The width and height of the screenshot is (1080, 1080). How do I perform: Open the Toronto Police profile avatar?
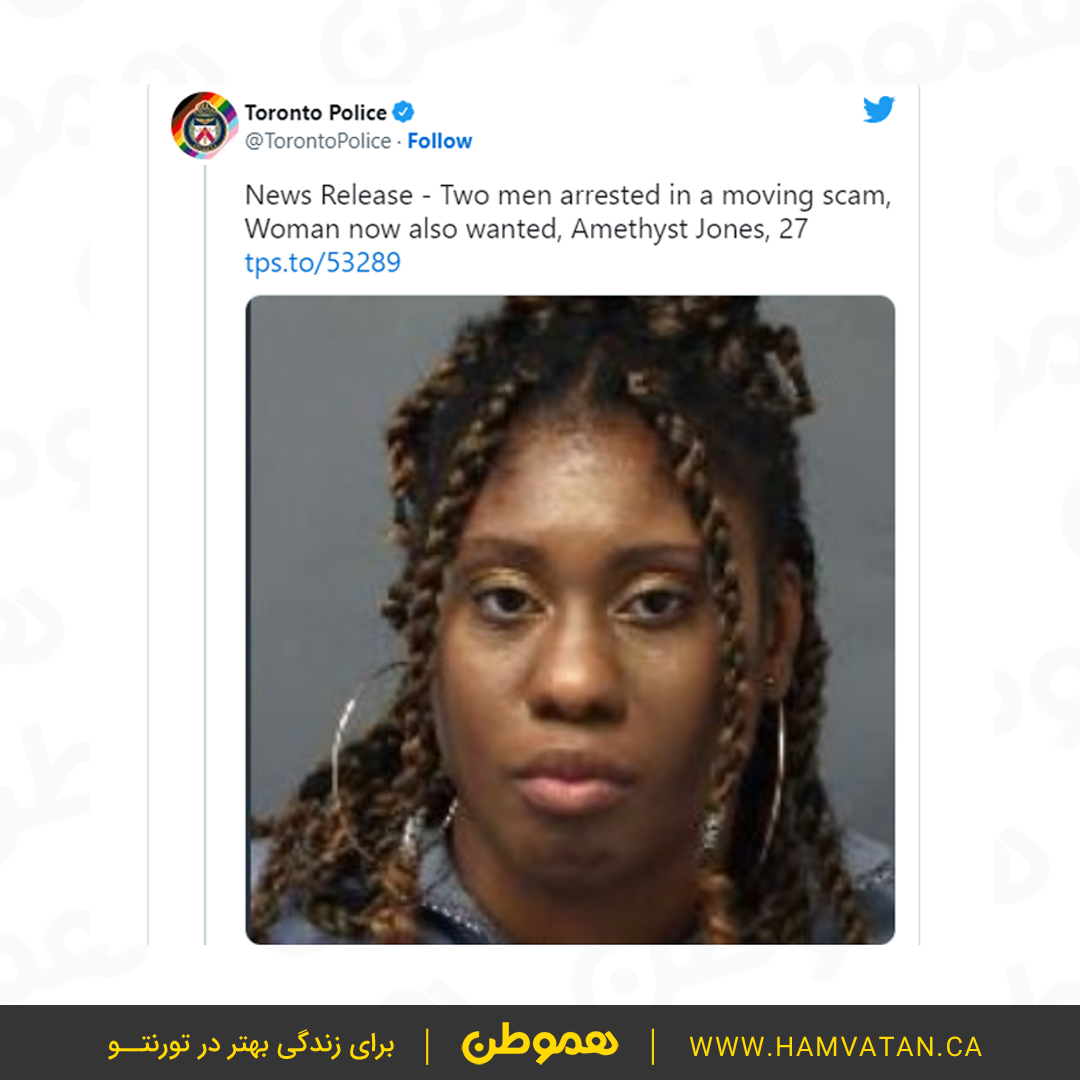coord(205,126)
